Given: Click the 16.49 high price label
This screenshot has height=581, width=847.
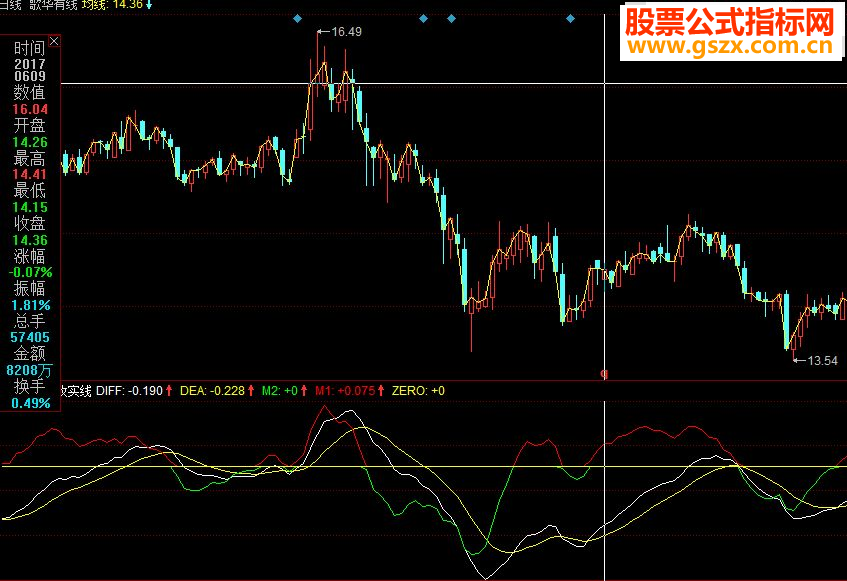Looking at the screenshot, I should (x=346, y=32).
